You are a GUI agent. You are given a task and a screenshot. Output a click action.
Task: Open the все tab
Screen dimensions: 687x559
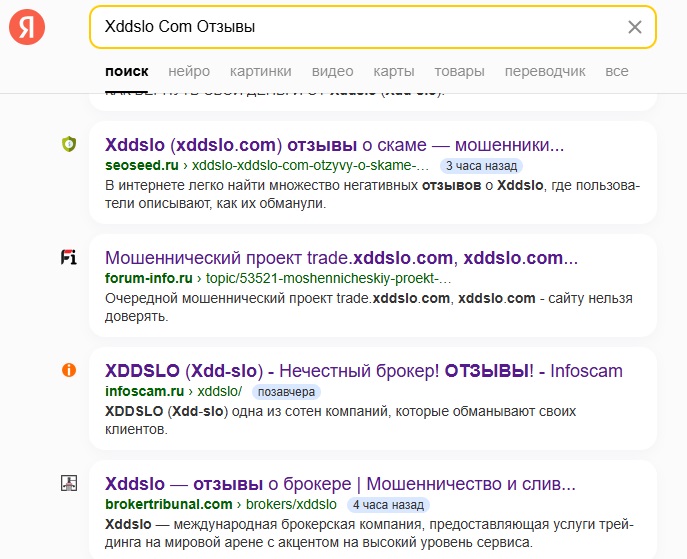617,71
